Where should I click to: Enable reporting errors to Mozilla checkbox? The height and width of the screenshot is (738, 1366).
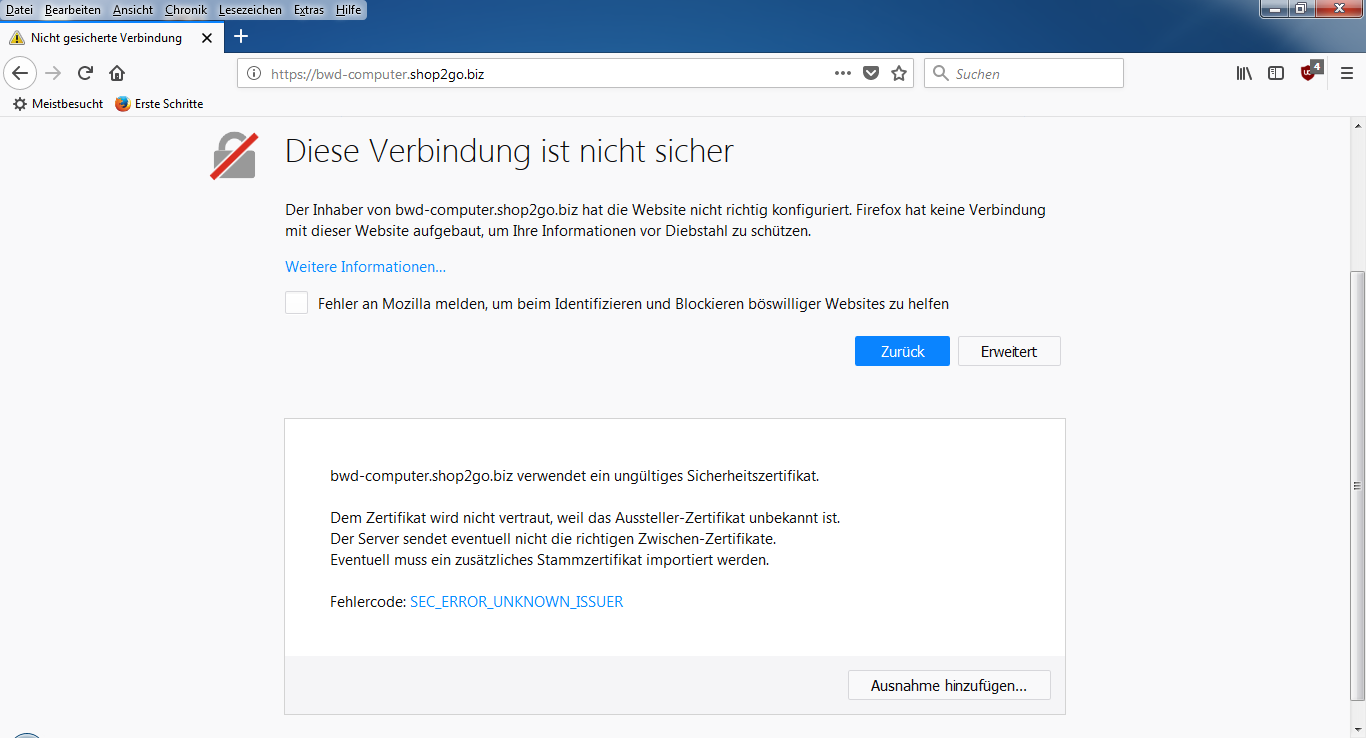[x=296, y=303]
